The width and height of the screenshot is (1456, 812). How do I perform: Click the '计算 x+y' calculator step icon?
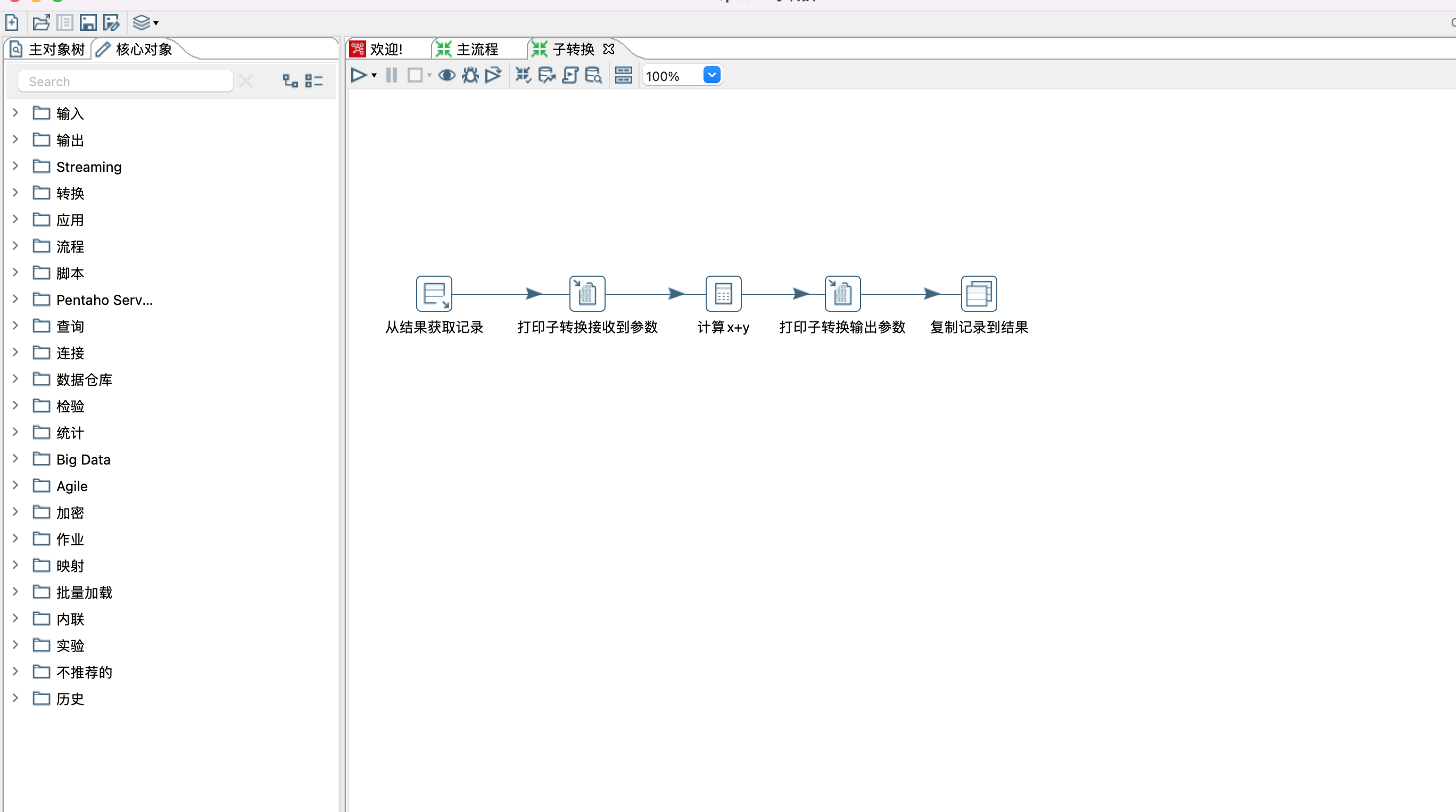click(x=723, y=293)
